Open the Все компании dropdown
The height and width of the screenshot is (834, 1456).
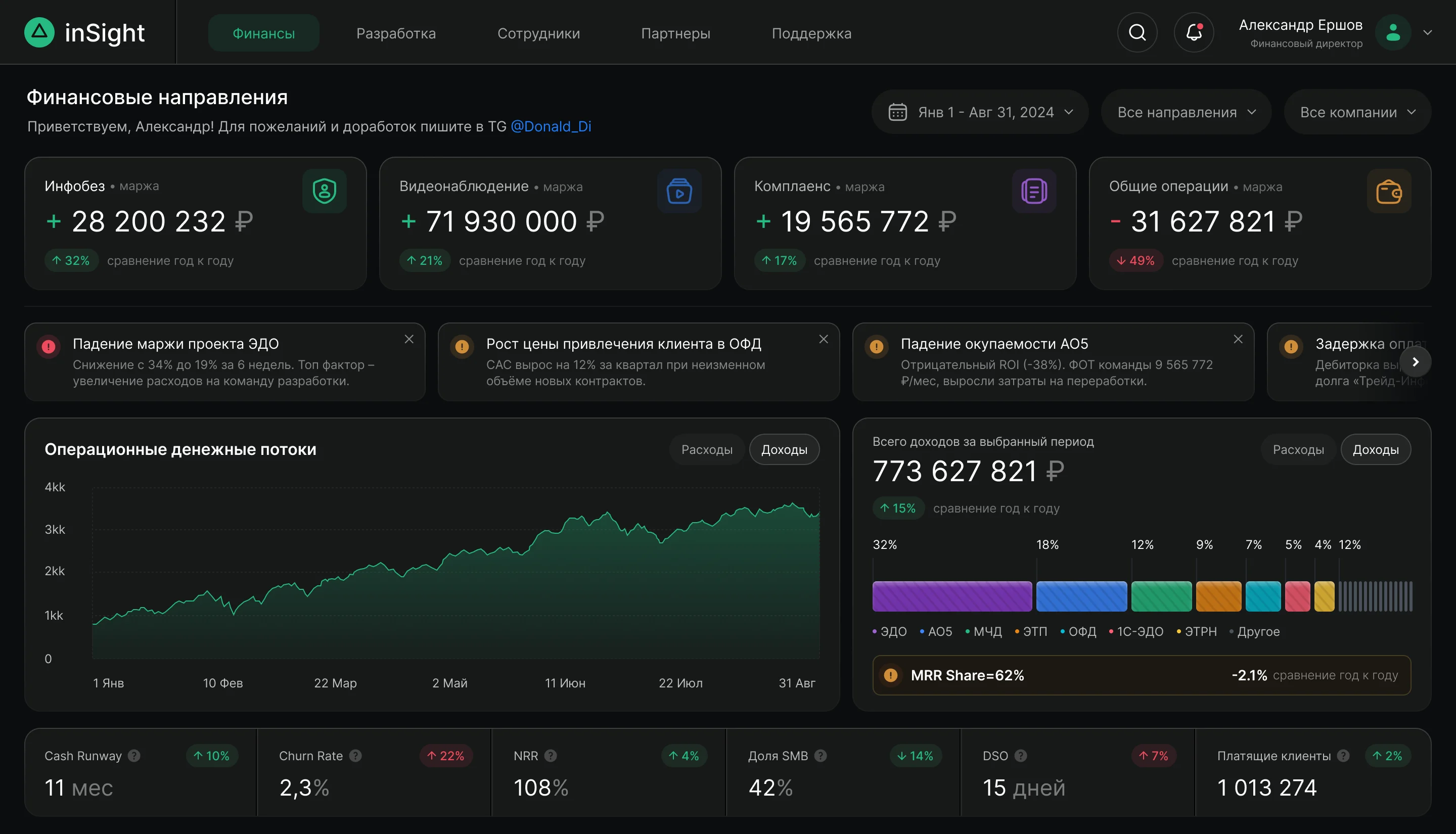pos(1357,112)
